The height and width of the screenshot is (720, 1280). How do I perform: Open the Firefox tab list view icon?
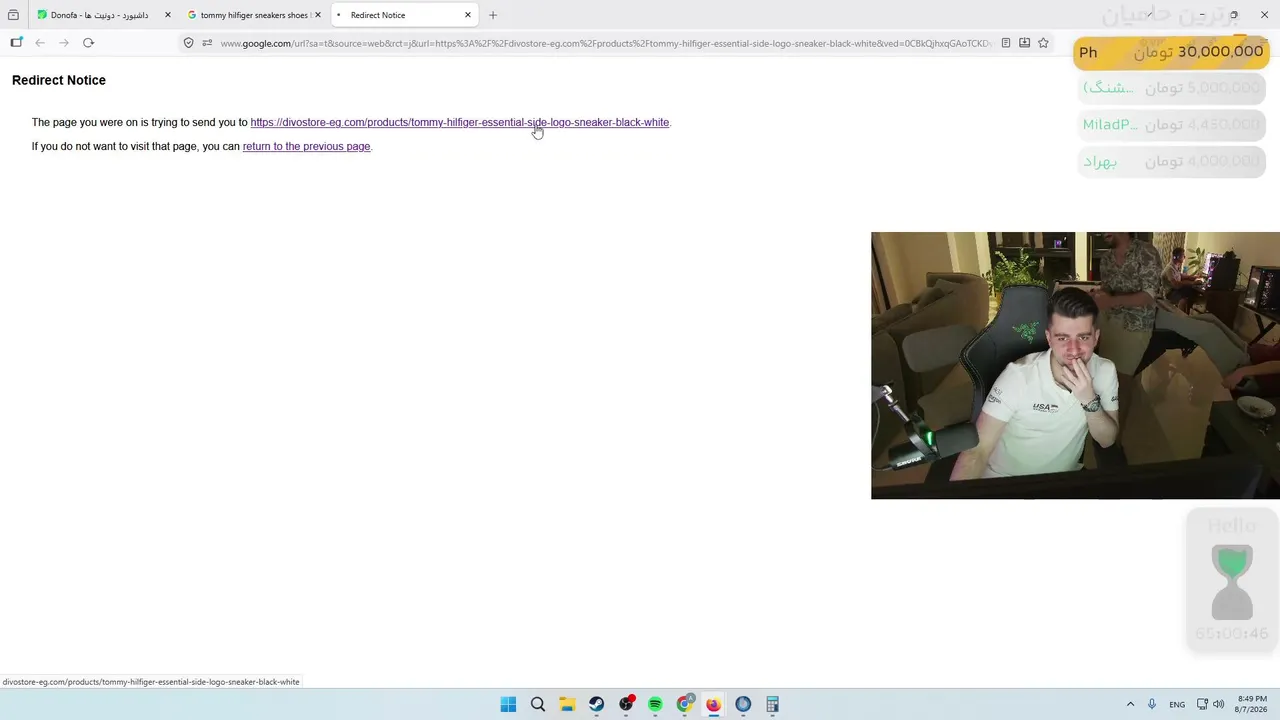[x=13, y=15]
